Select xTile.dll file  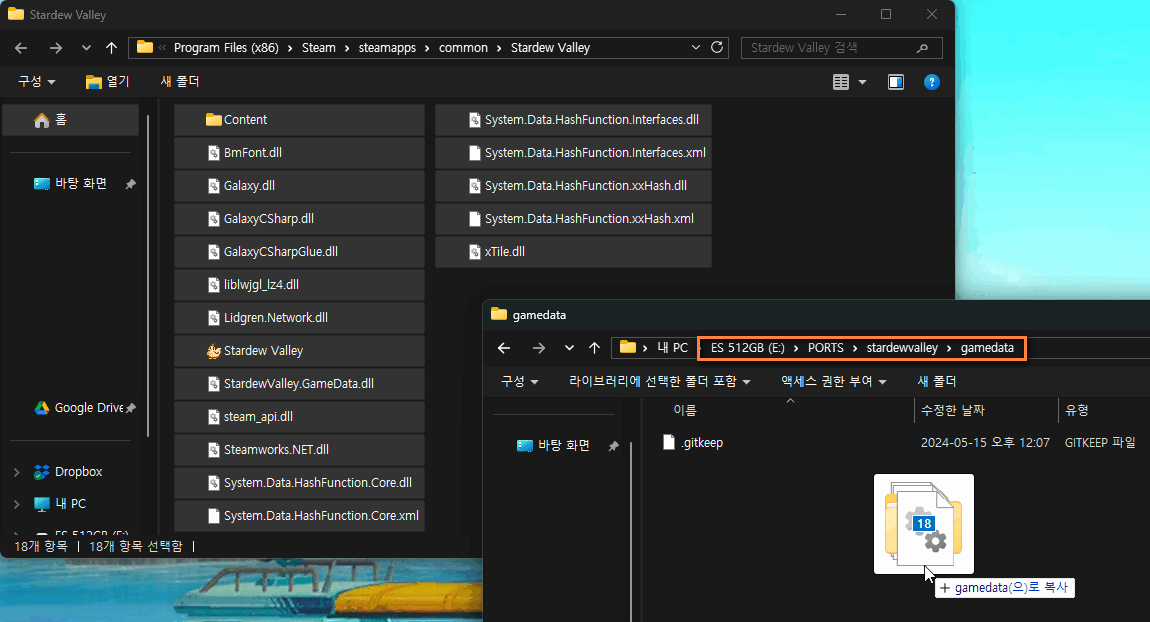click(574, 252)
